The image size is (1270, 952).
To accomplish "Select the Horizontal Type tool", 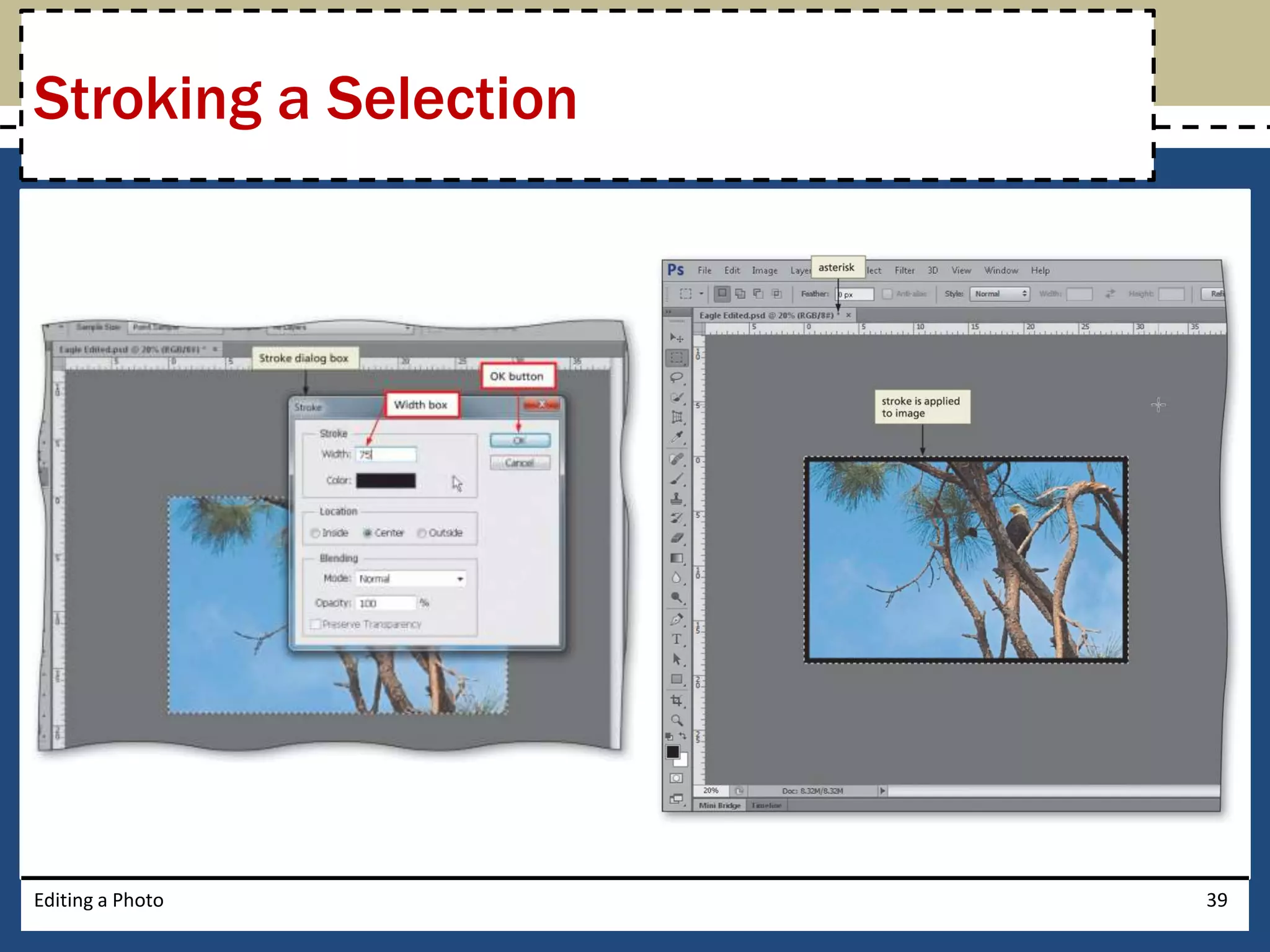I will [x=677, y=639].
